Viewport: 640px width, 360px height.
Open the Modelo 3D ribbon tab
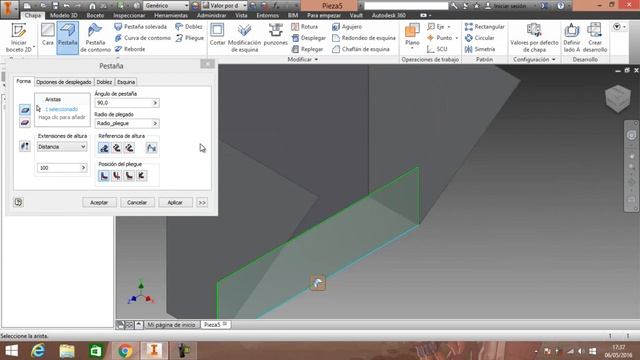click(x=64, y=15)
